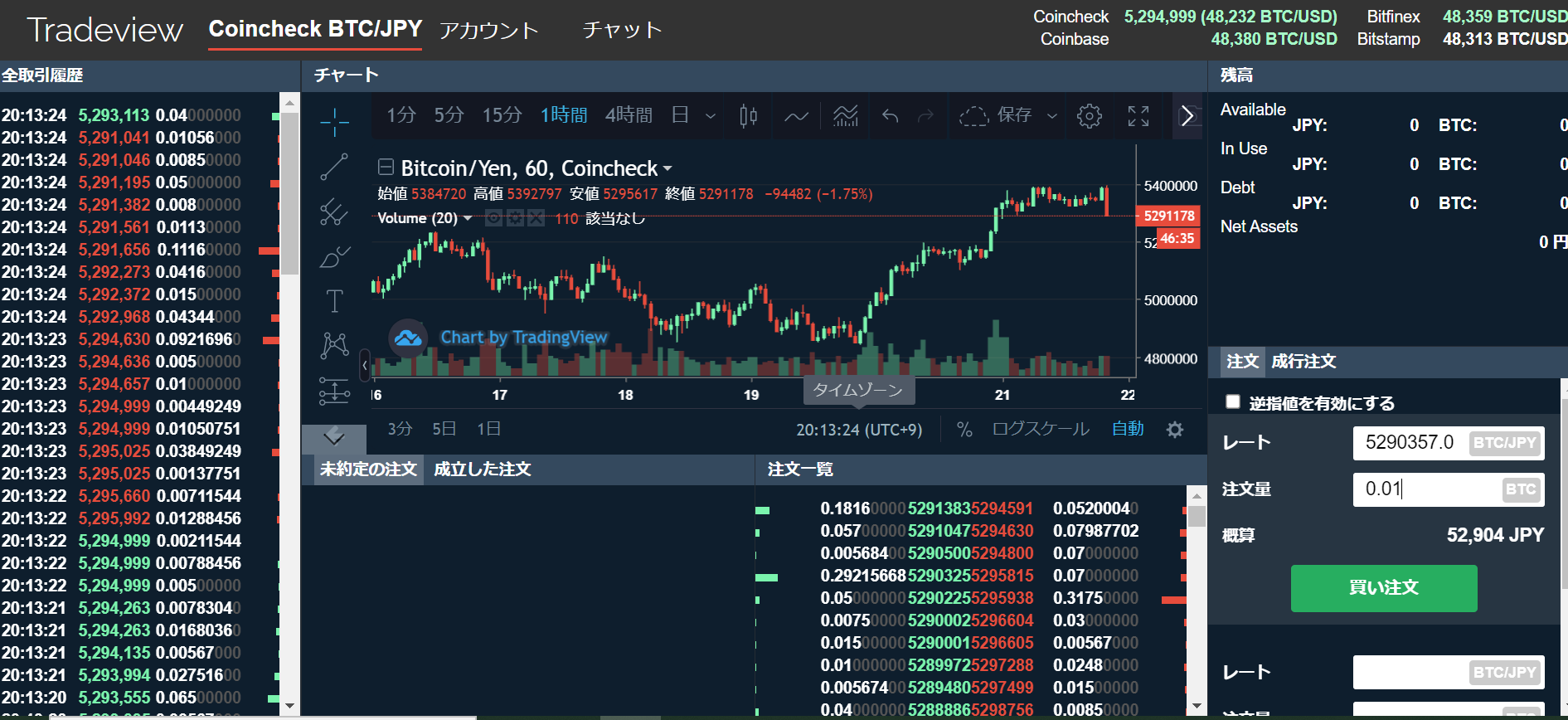Enable 逆指値を有効にする checkbox
This screenshot has width=1568, height=720.
[1233, 402]
